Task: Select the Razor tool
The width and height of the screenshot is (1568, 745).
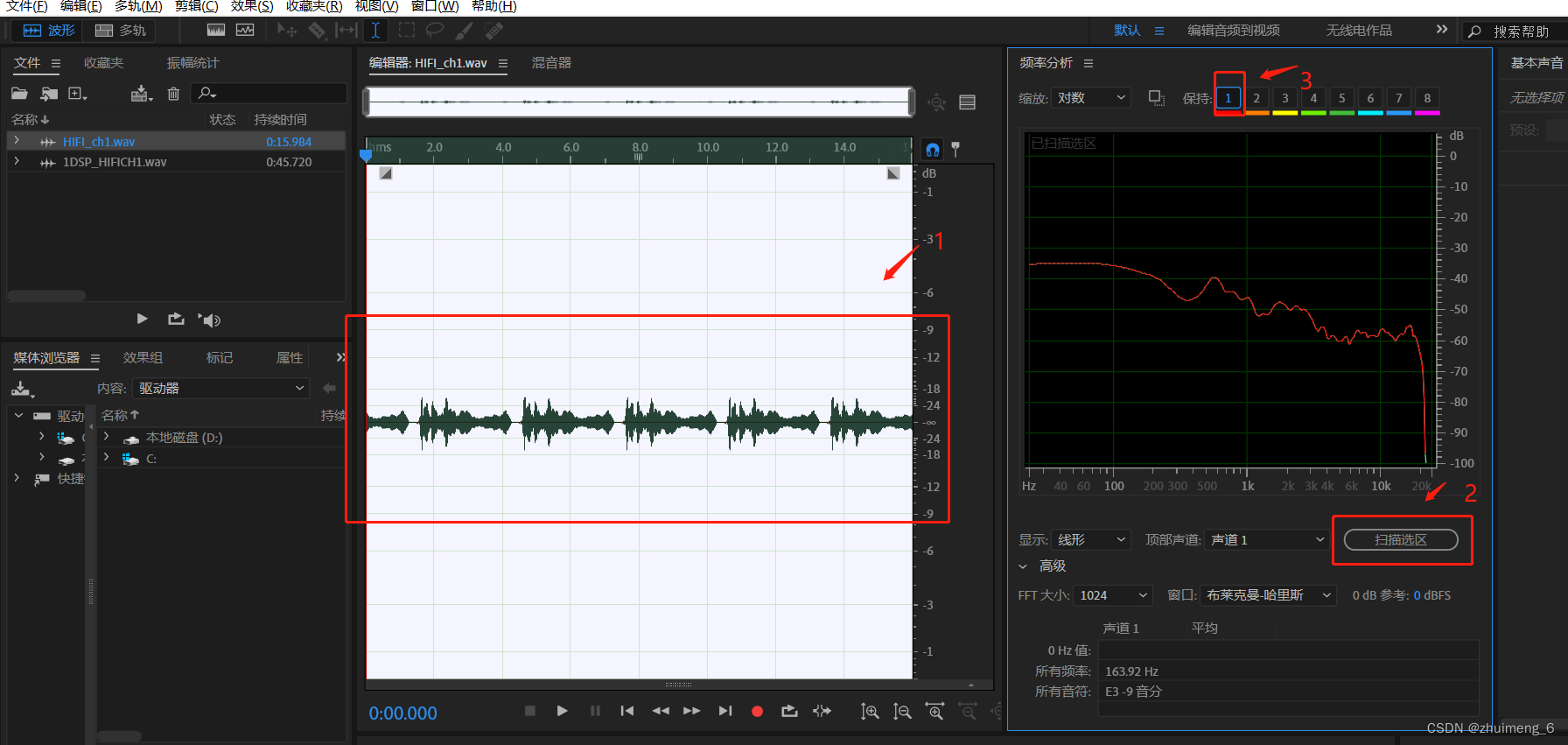Action: tap(317, 31)
